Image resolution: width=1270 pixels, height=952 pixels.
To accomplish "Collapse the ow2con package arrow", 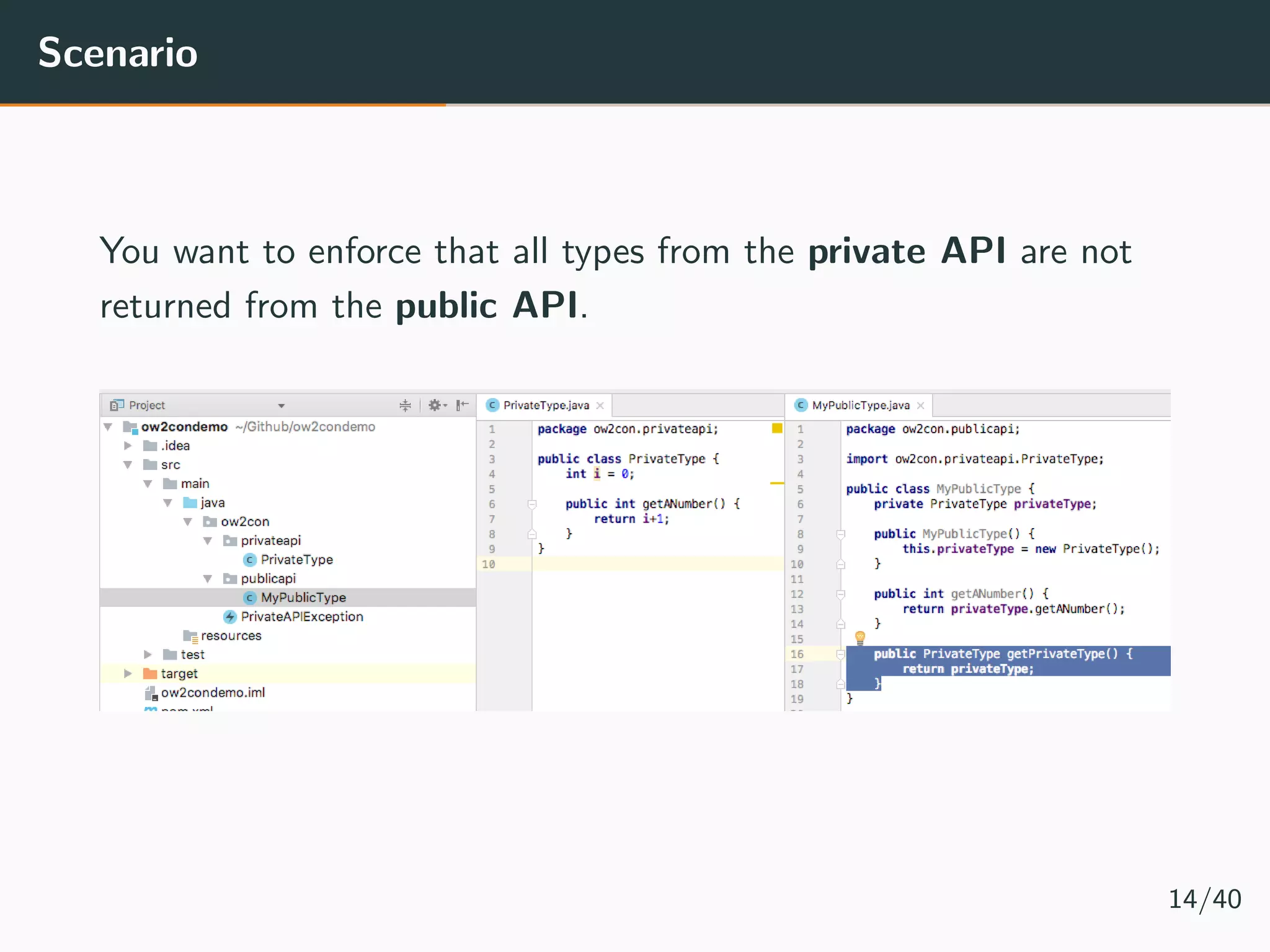I will [x=187, y=522].
